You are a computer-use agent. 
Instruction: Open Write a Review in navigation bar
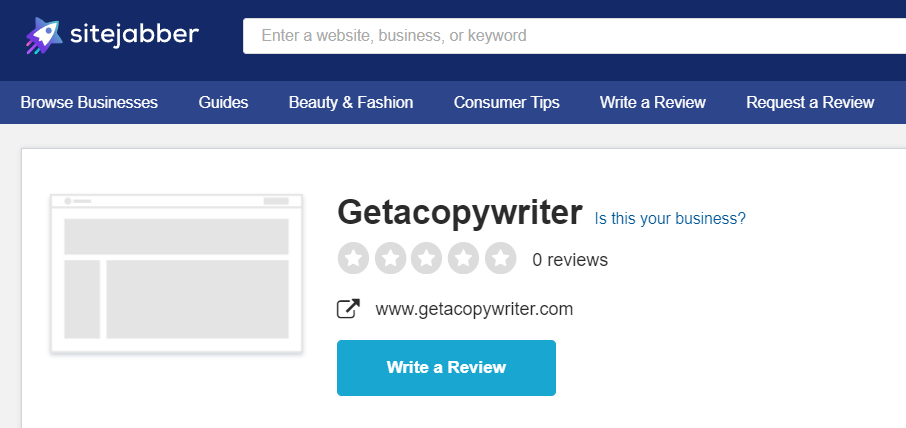[653, 102]
